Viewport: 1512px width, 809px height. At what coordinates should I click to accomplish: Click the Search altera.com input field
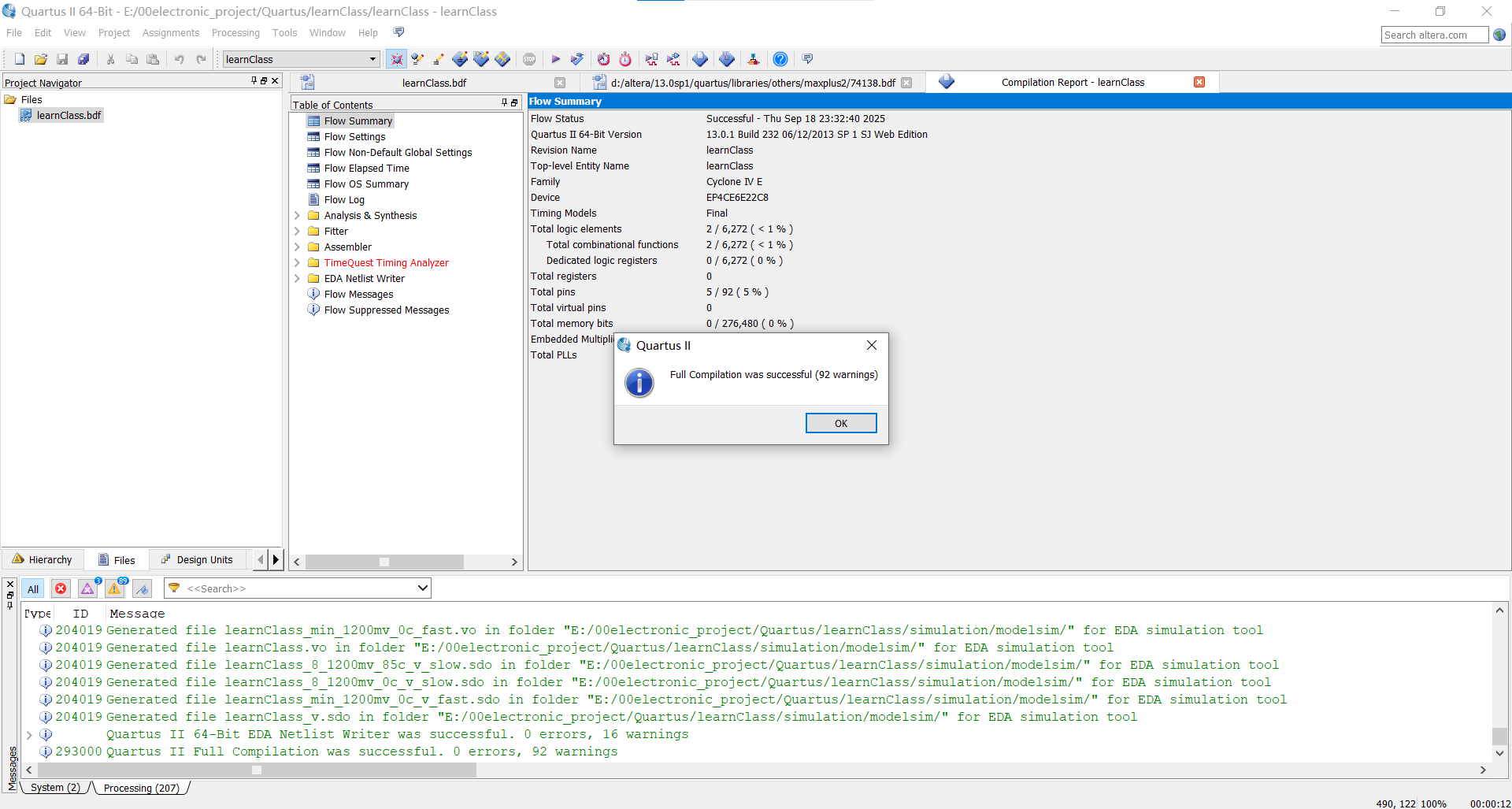click(1433, 35)
